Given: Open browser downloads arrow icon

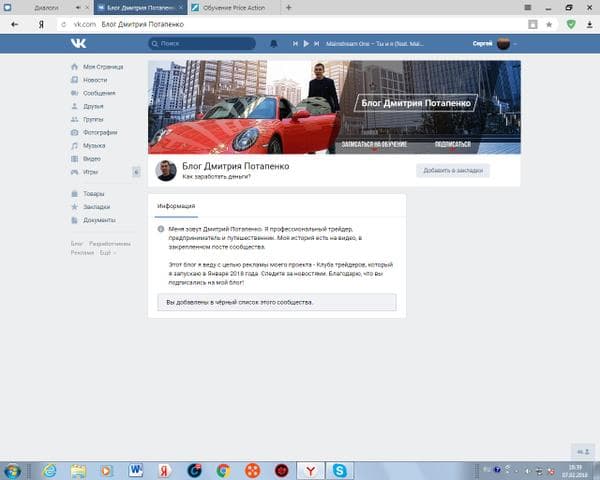Looking at the screenshot, I should tap(589, 24).
